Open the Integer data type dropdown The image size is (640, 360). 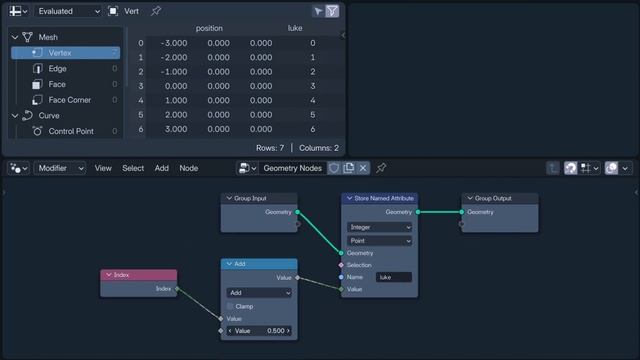[380, 227]
